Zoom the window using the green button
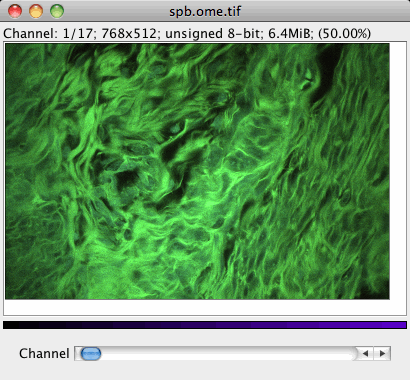The image size is (410, 380). click(x=57, y=11)
